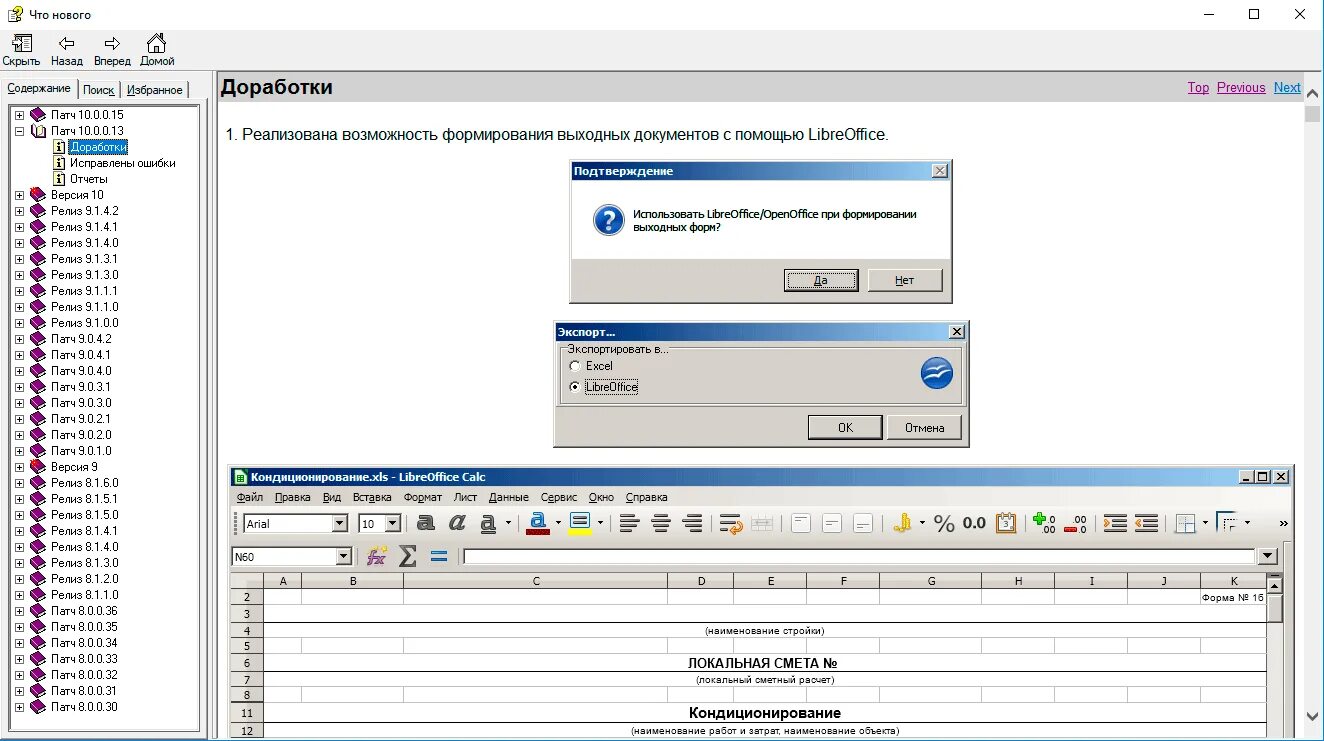Click Отмена in the Экспорт dialog
Image resolution: width=1324 pixels, height=741 pixels.
pyautogui.click(x=925, y=427)
